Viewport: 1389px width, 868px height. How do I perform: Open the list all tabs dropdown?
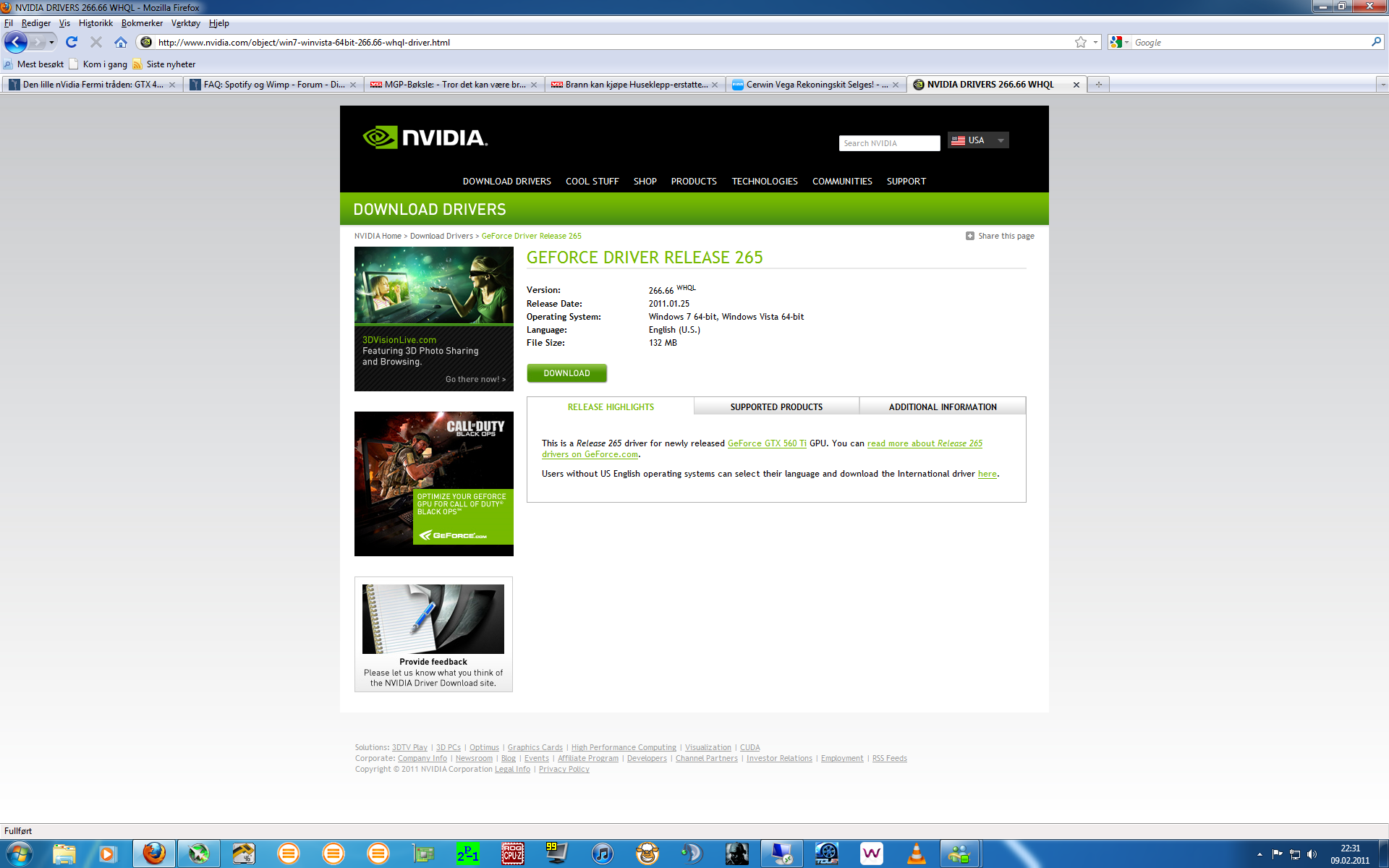click(1382, 85)
